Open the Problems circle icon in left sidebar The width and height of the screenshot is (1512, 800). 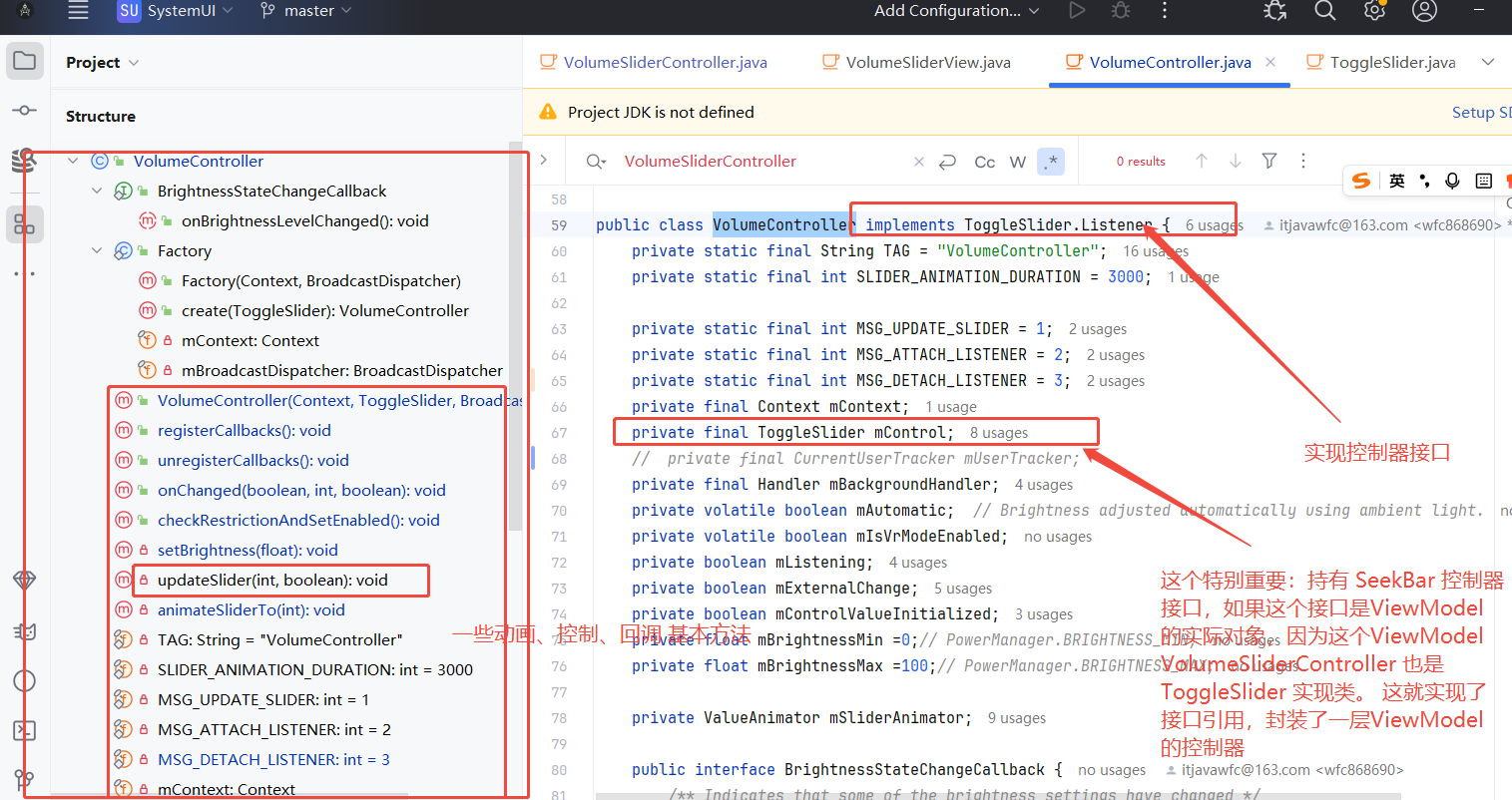[25, 681]
